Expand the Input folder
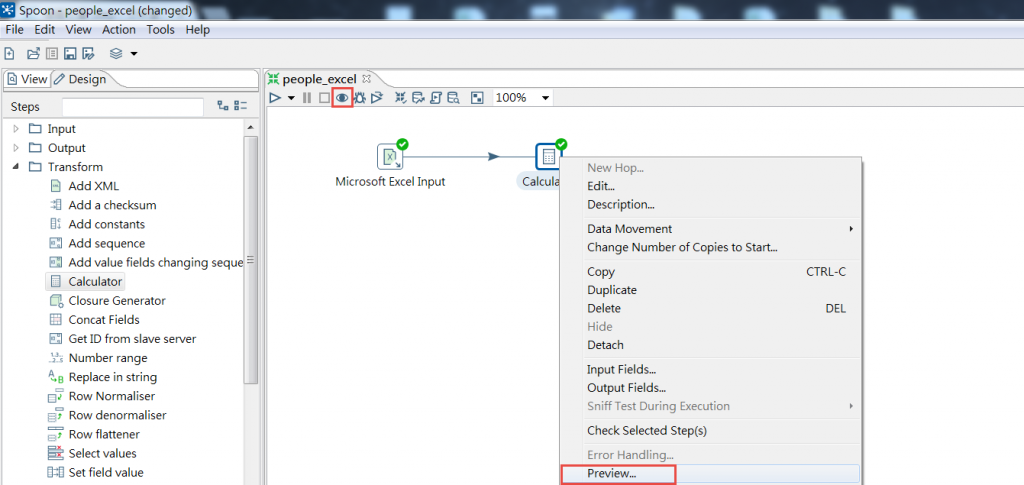 point(16,129)
